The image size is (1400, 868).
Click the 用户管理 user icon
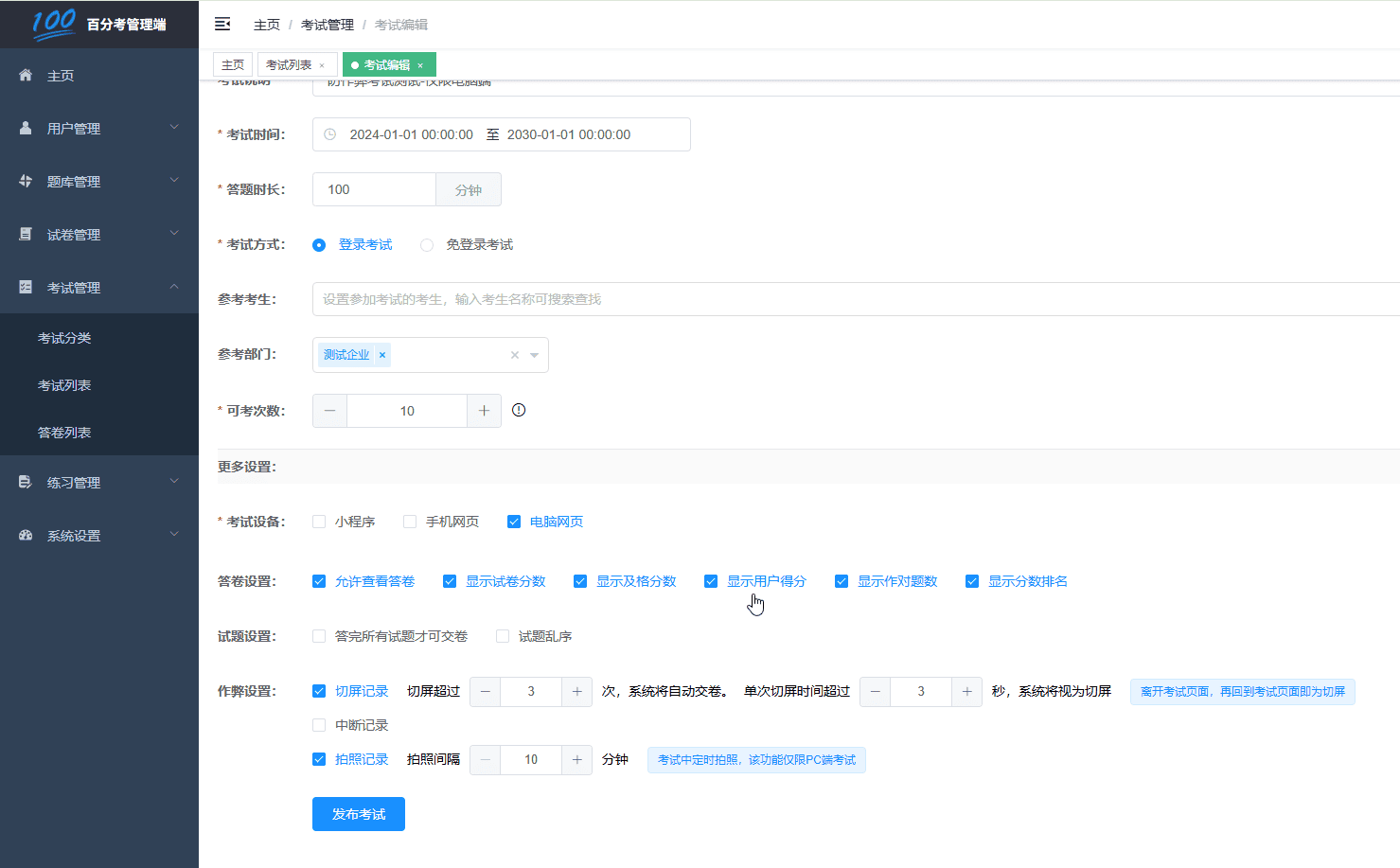click(x=26, y=128)
